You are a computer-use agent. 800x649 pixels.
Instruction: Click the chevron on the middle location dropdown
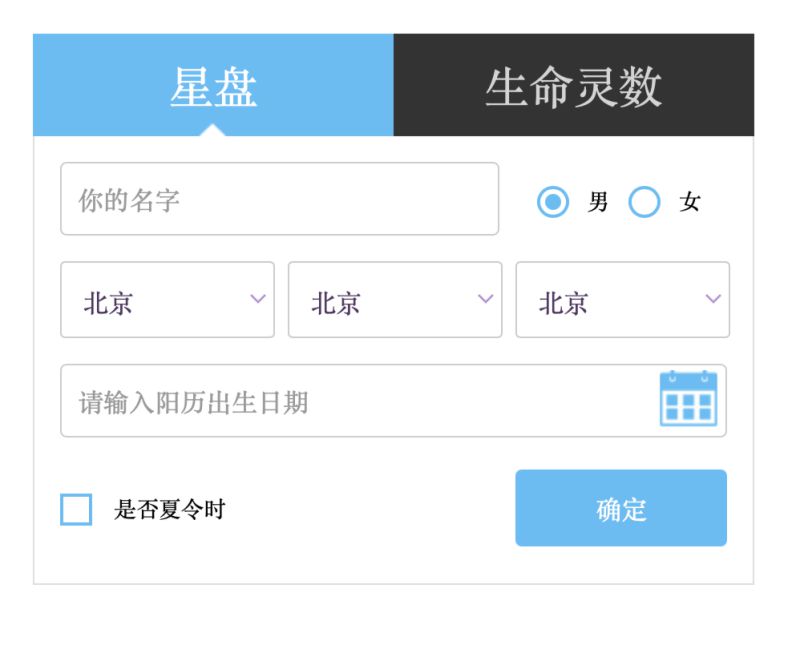485,300
